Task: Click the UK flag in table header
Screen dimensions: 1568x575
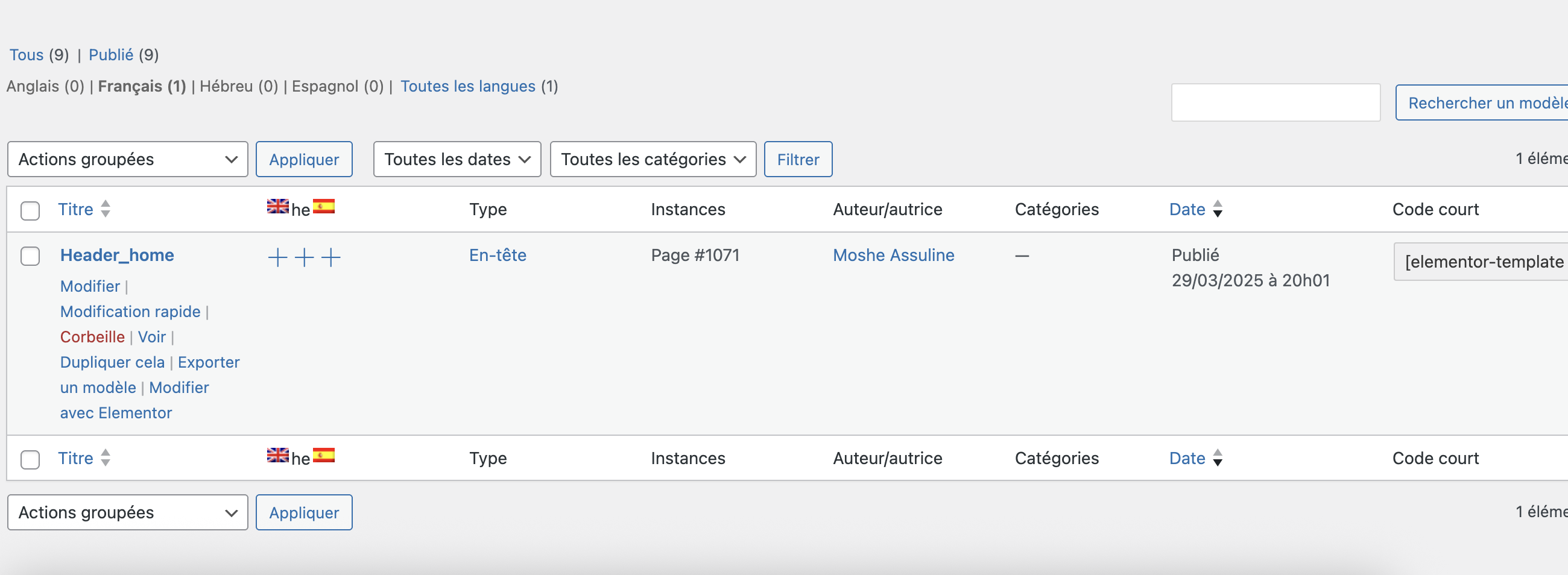Action: click(x=277, y=207)
